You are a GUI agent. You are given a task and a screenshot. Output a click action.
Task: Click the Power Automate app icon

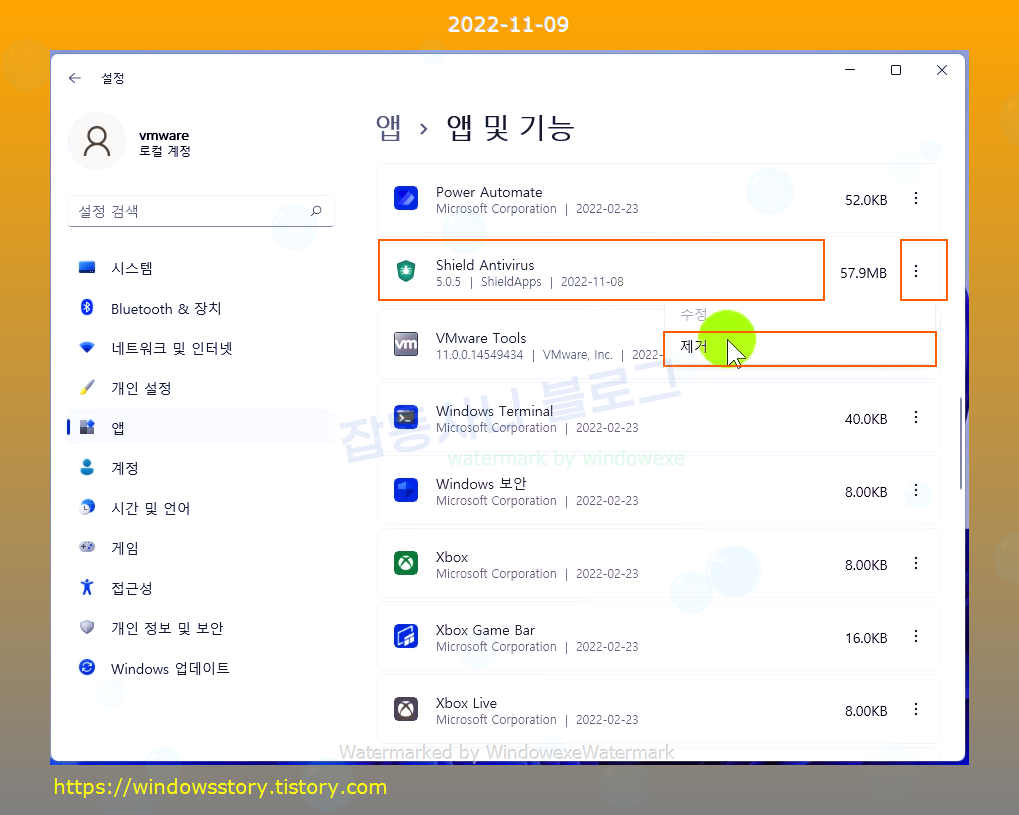(406, 198)
